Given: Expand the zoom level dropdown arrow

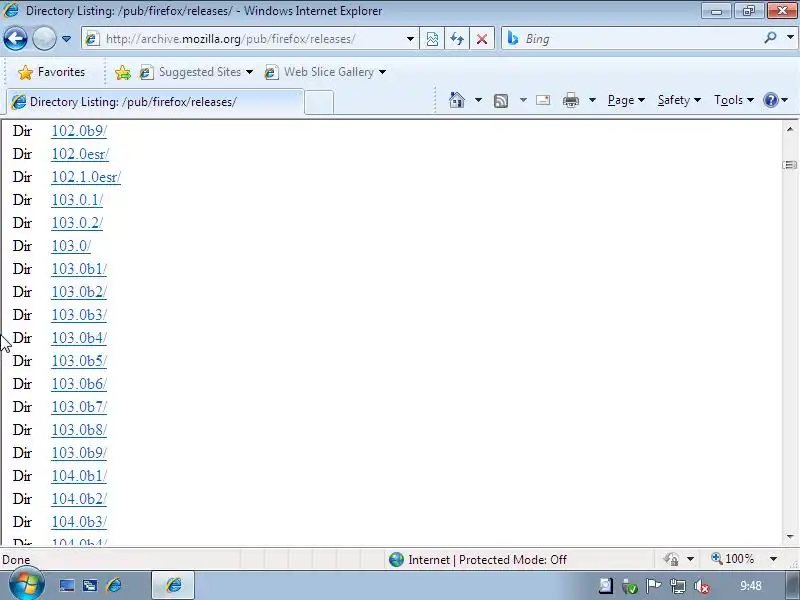Looking at the screenshot, I should coord(773,559).
